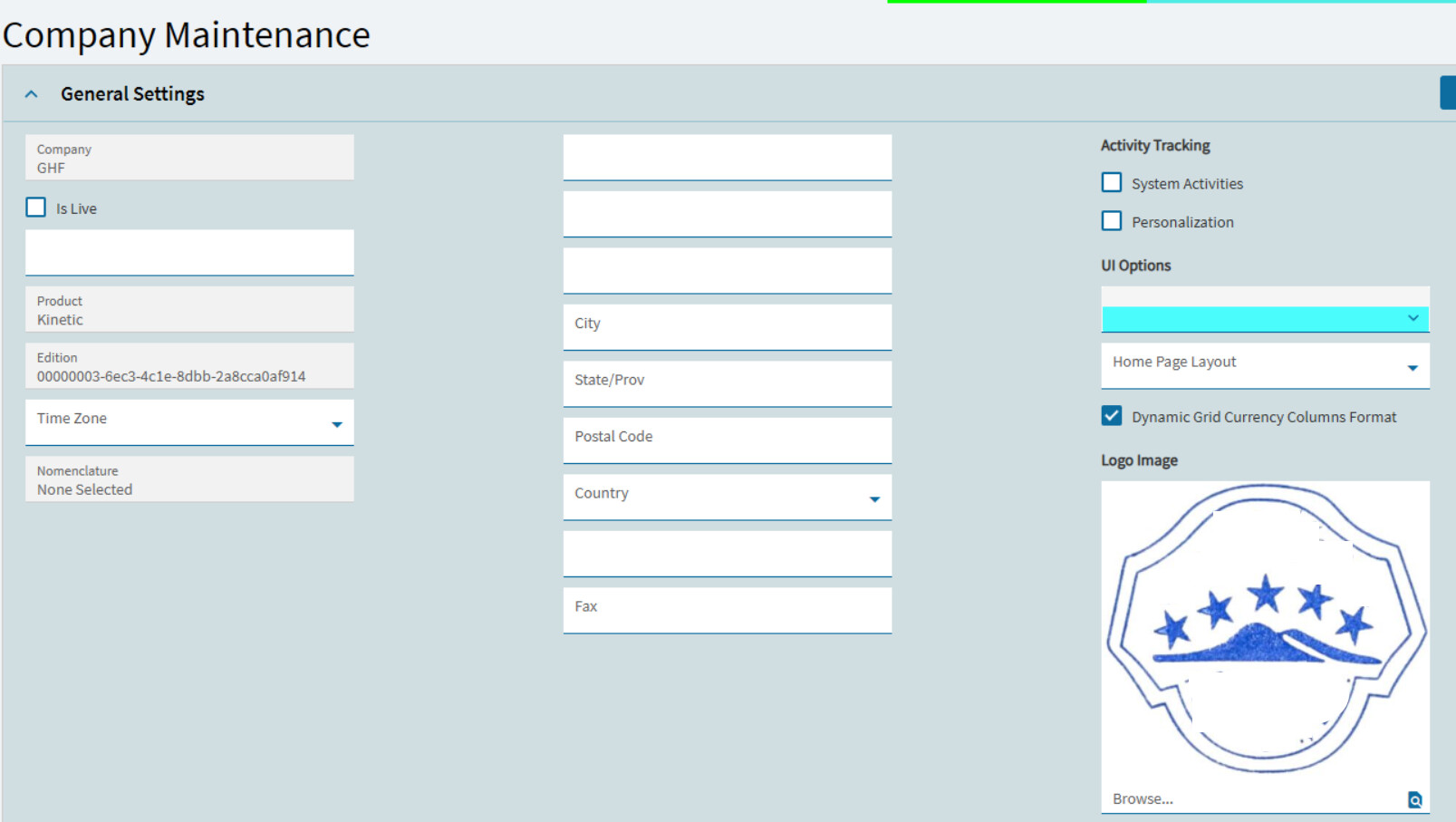Click into the State/Prov field
Screen dimensions: 1456x822
click(728, 384)
